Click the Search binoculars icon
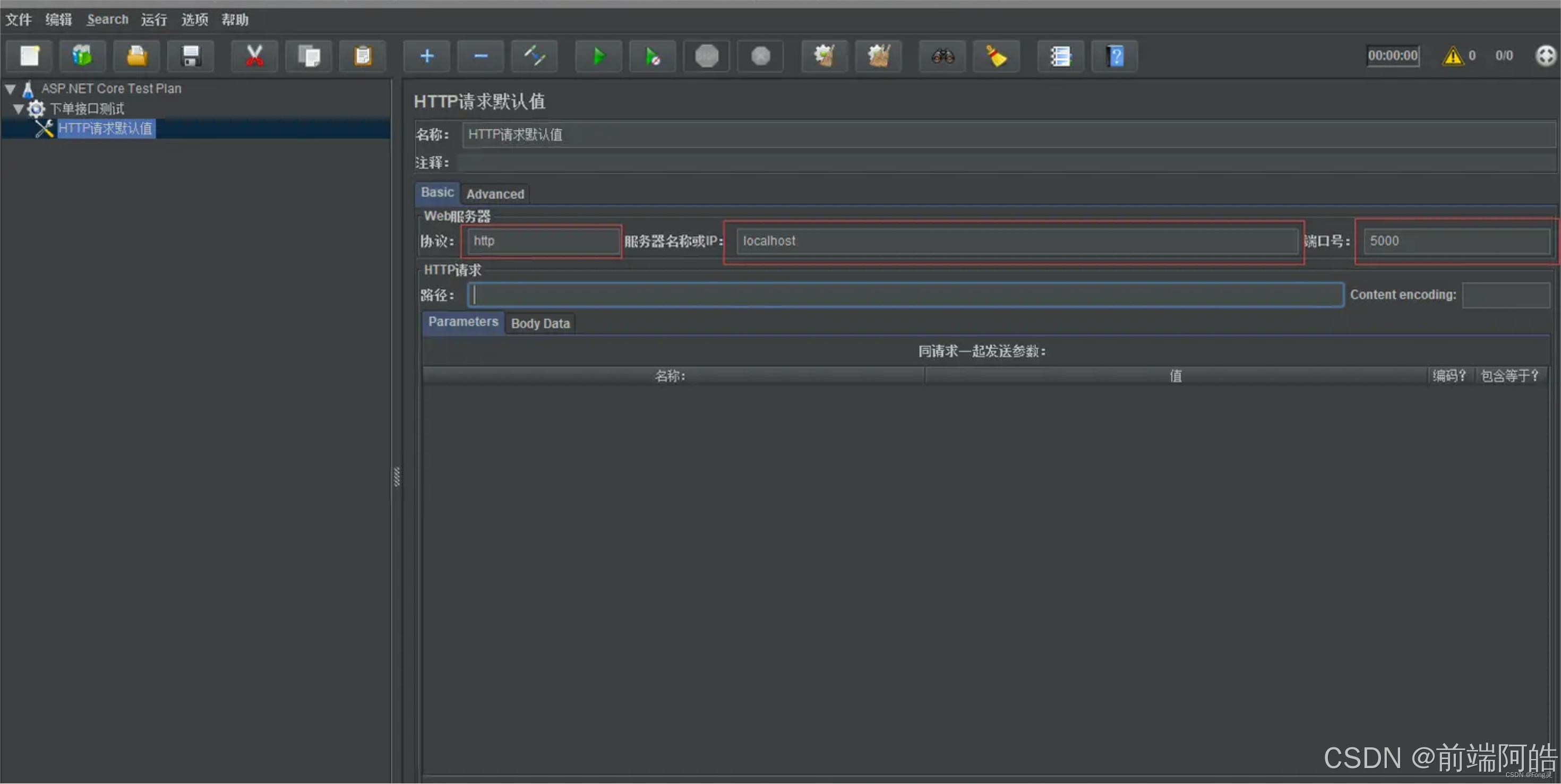 click(942, 56)
